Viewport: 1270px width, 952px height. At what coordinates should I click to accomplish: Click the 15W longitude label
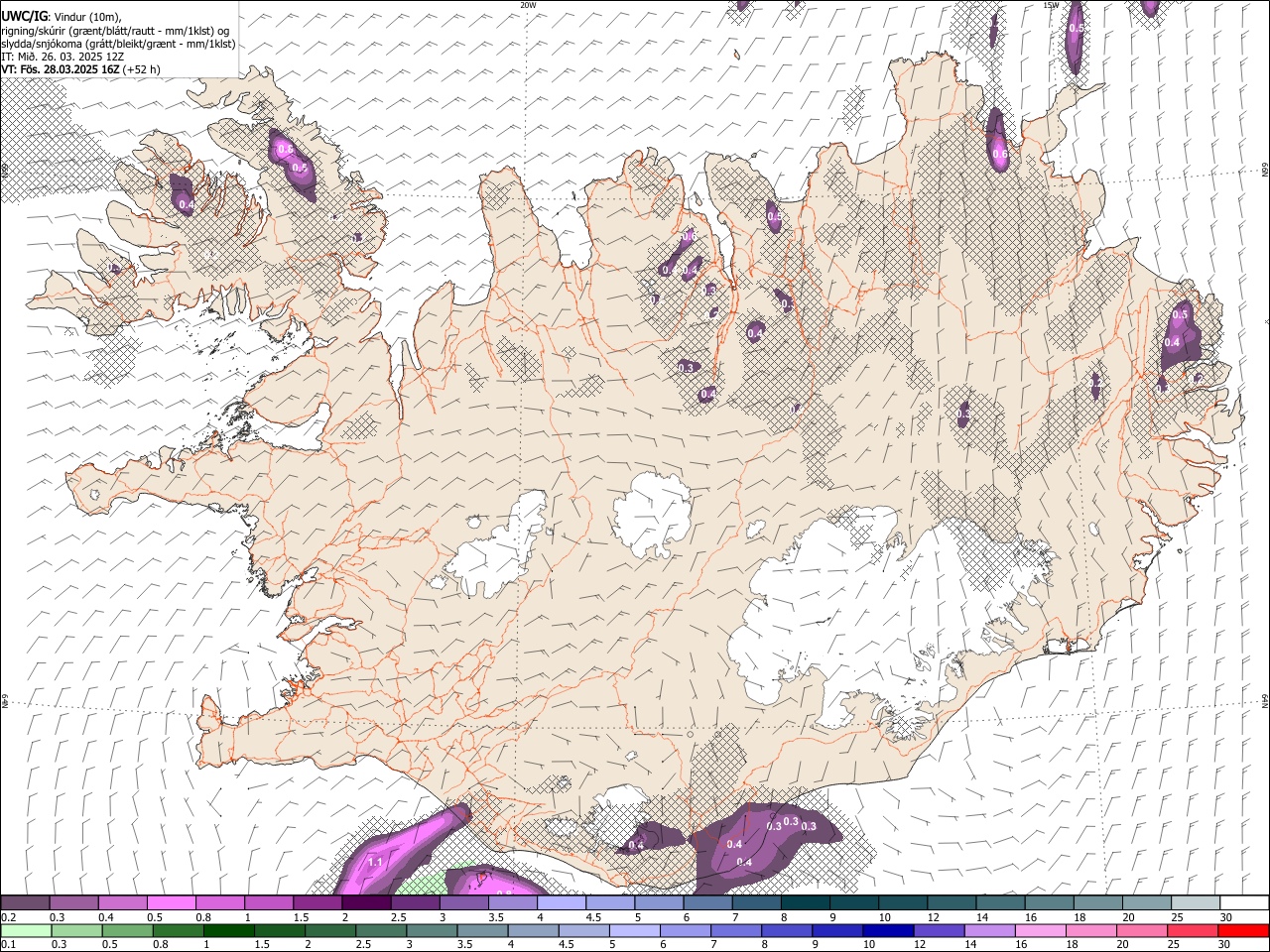1051,5
